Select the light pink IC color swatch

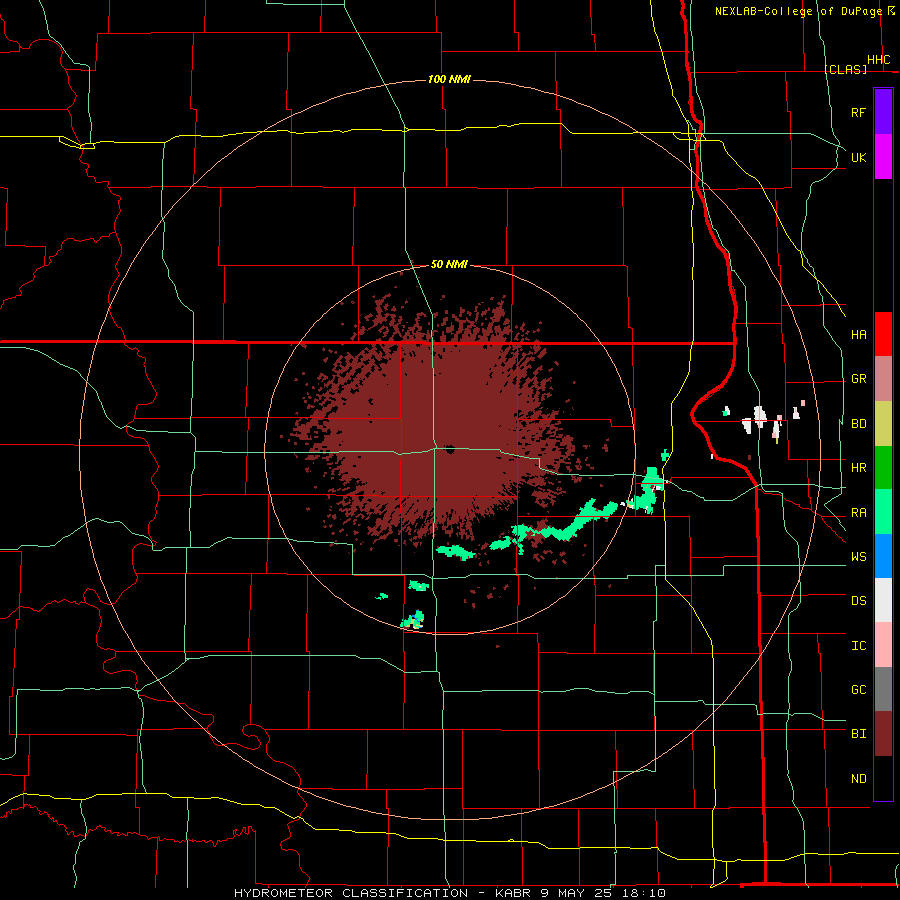(x=883, y=645)
